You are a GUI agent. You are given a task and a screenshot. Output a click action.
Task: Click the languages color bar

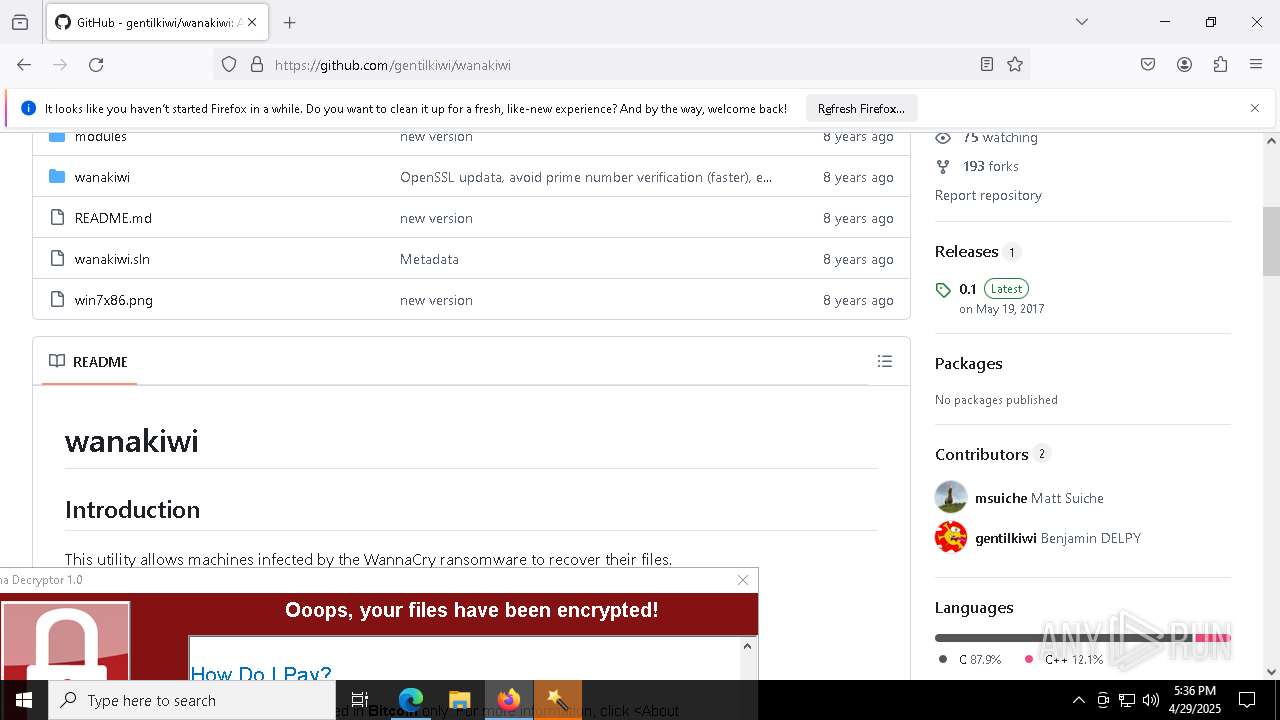tap(1083, 638)
